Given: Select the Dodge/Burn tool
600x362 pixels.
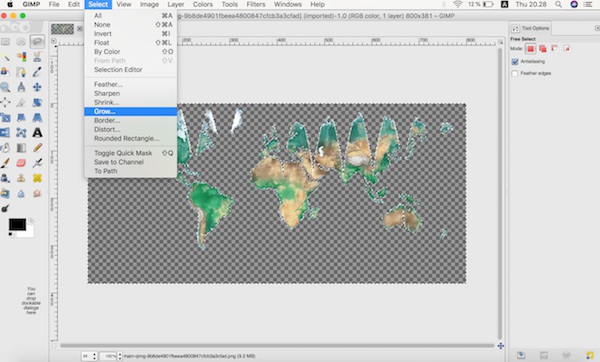Looking at the screenshot, I should [x=5, y=209].
